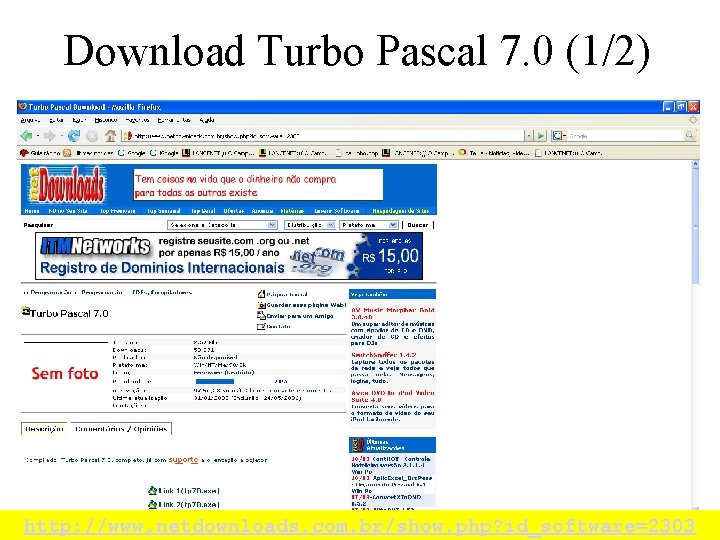Open the Arquivo menu
This screenshot has height=540, width=720.
(x=30, y=120)
